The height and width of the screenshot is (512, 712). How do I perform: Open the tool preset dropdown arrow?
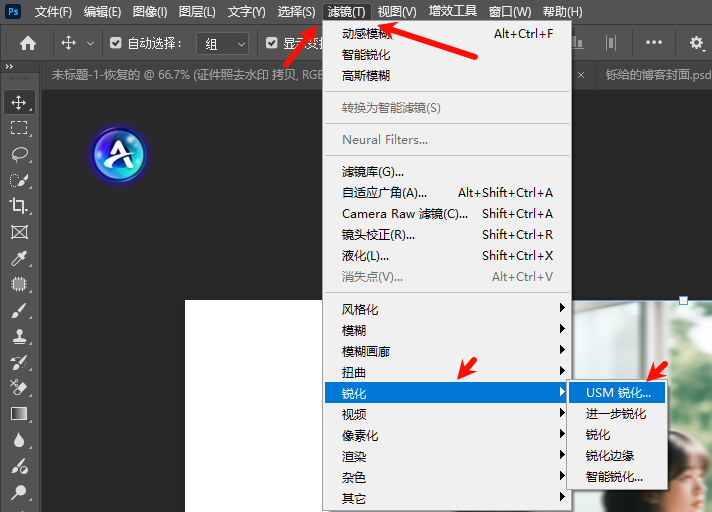coord(90,44)
